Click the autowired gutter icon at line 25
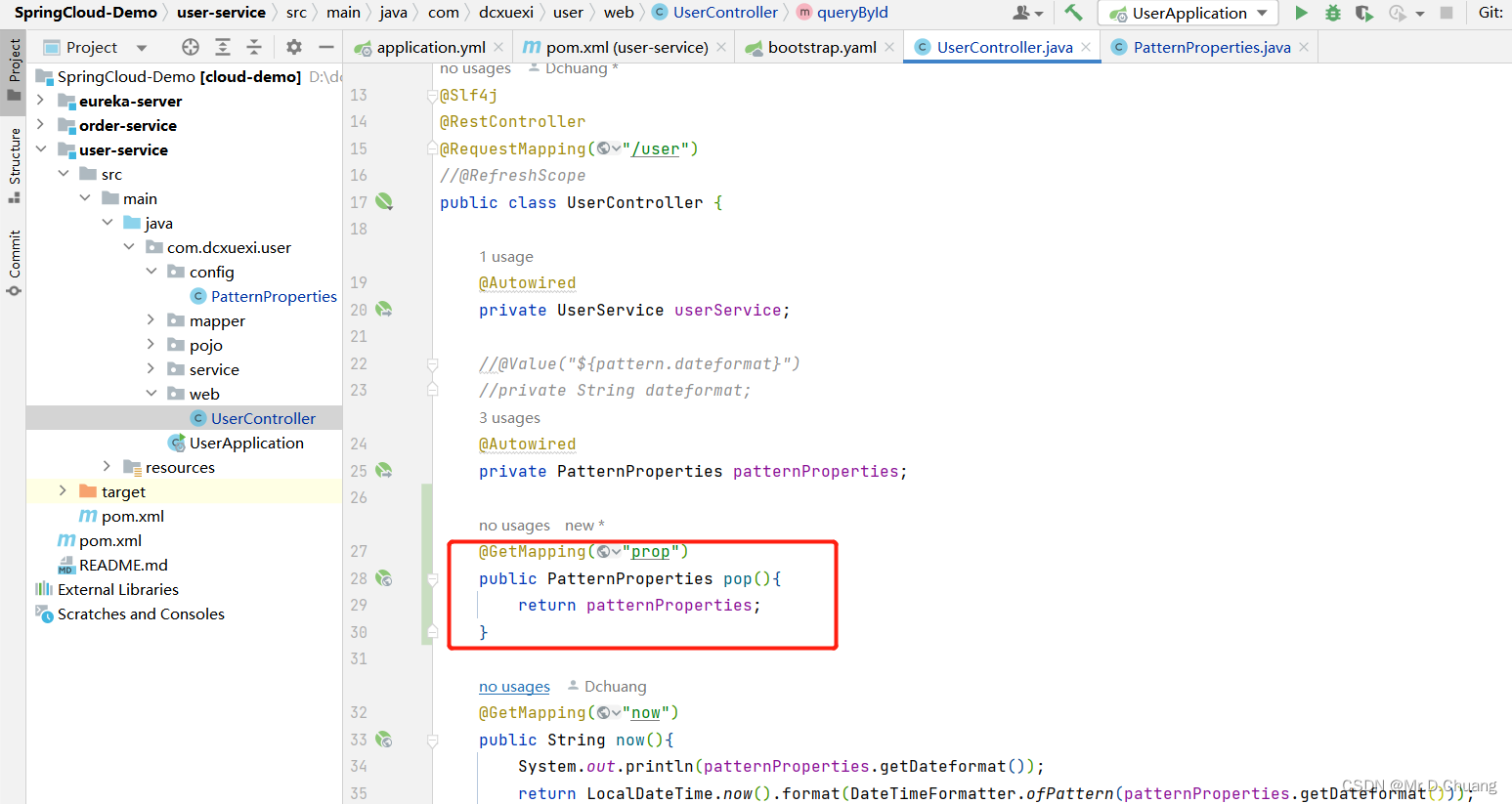The height and width of the screenshot is (804, 1512). pyautogui.click(x=384, y=470)
